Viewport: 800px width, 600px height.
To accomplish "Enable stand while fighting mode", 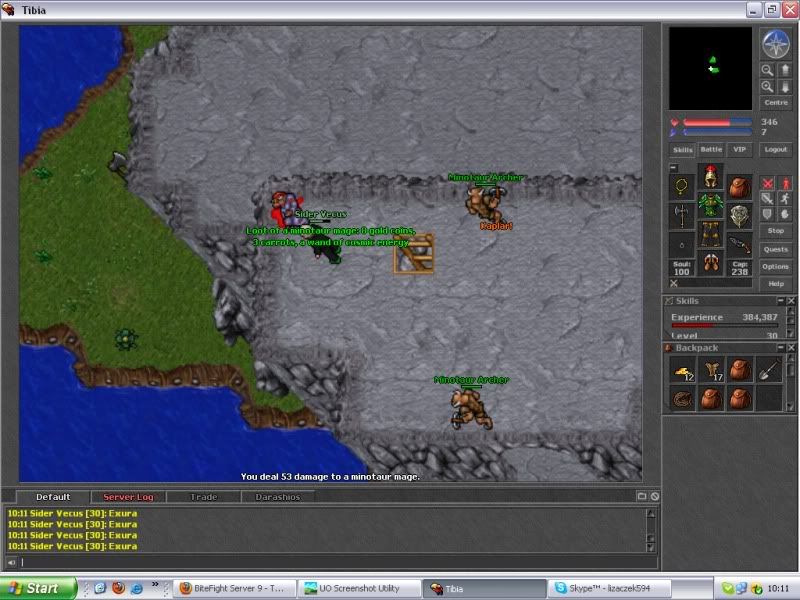I will tap(785, 183).
